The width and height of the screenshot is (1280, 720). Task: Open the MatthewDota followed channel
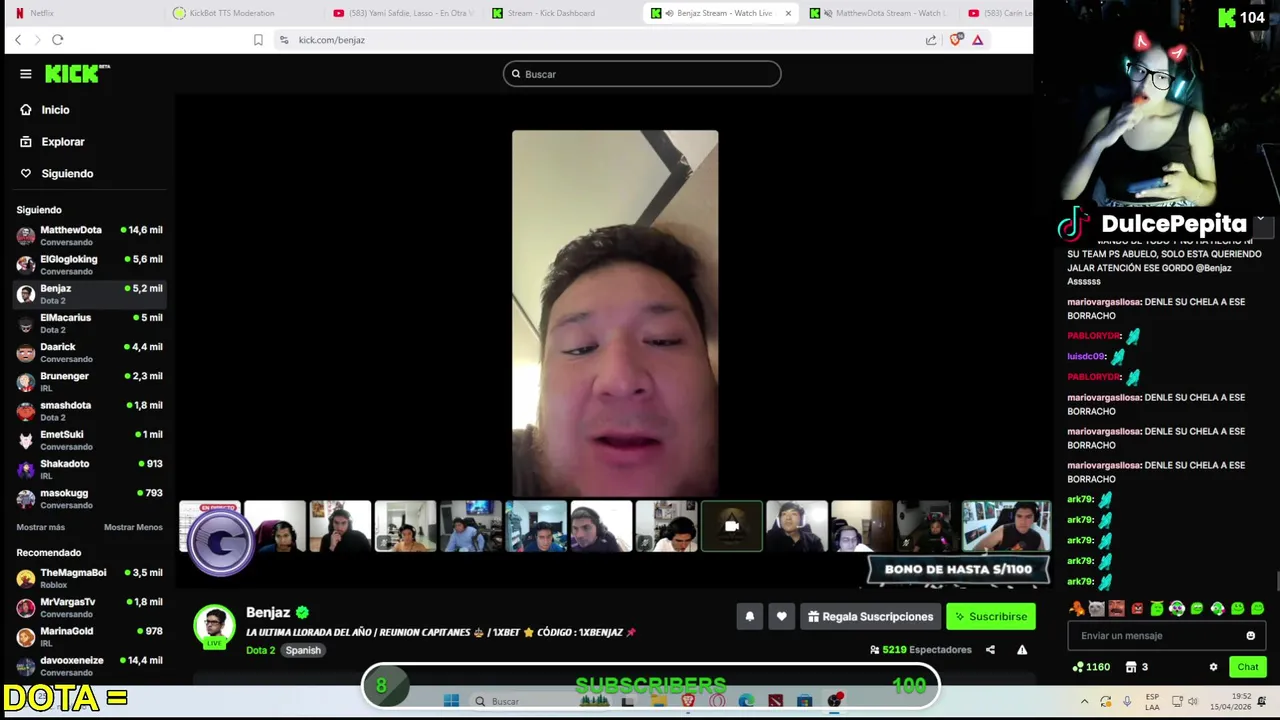coord(89,236)
